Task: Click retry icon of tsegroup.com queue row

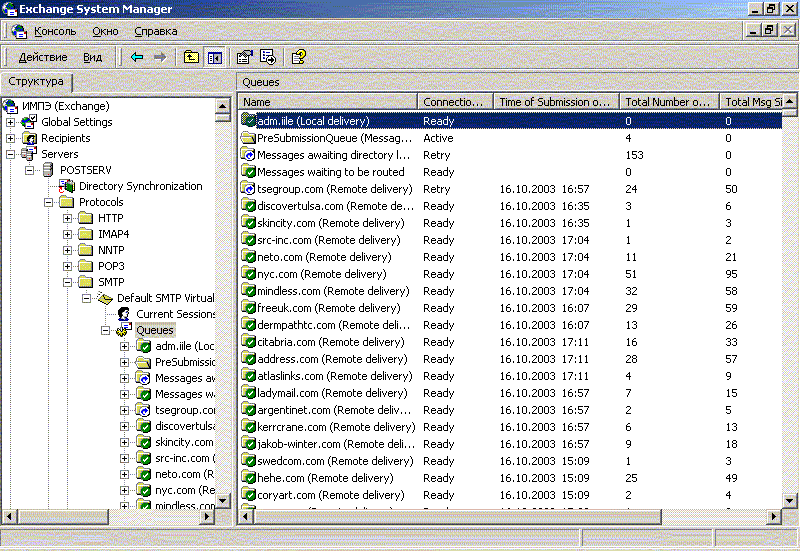Action: [x=248, y=189]
